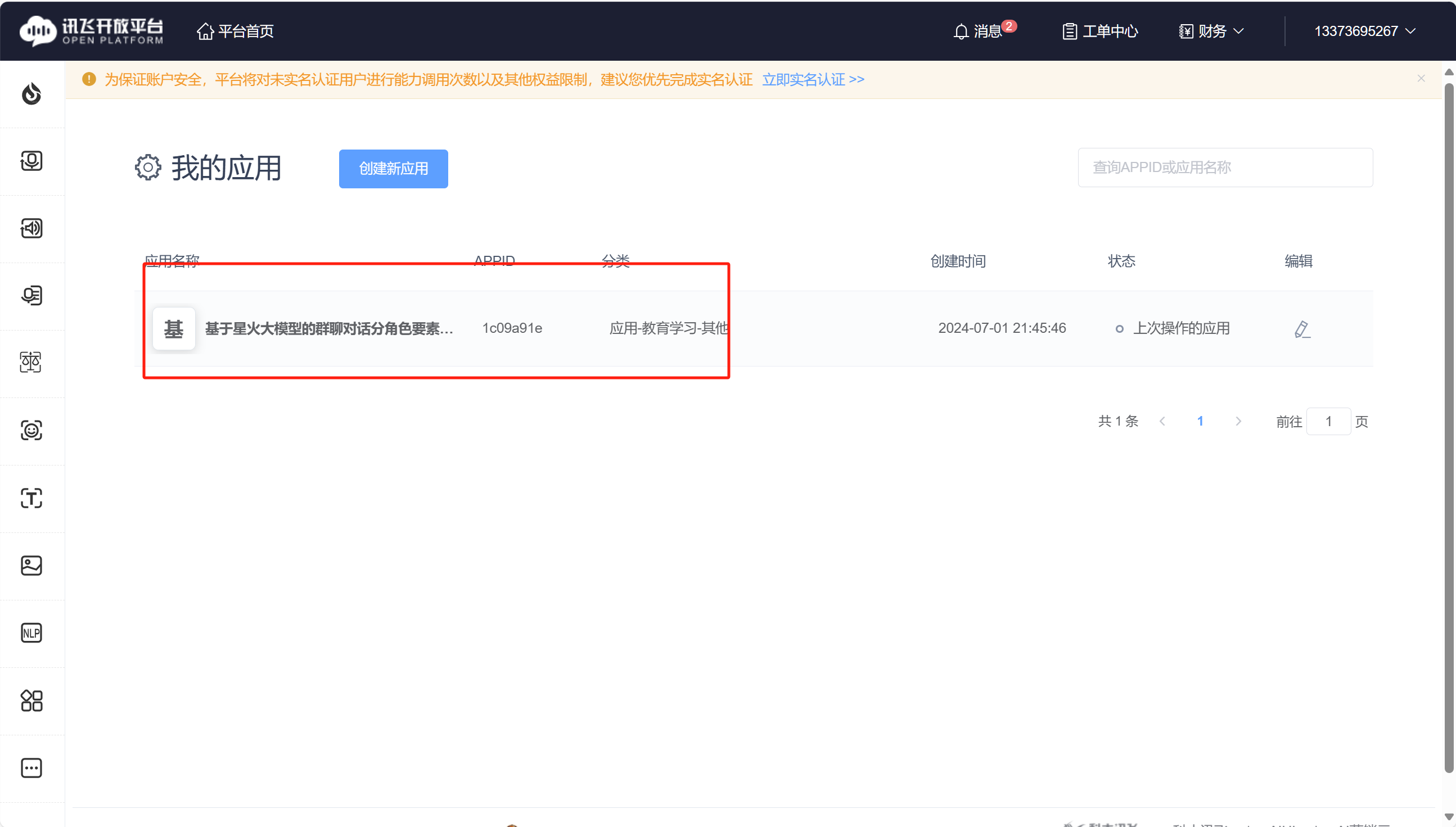Click the 工单中心 clipboard icon
This screenshot has height=827, width=1456.
tap(1070, 31)
